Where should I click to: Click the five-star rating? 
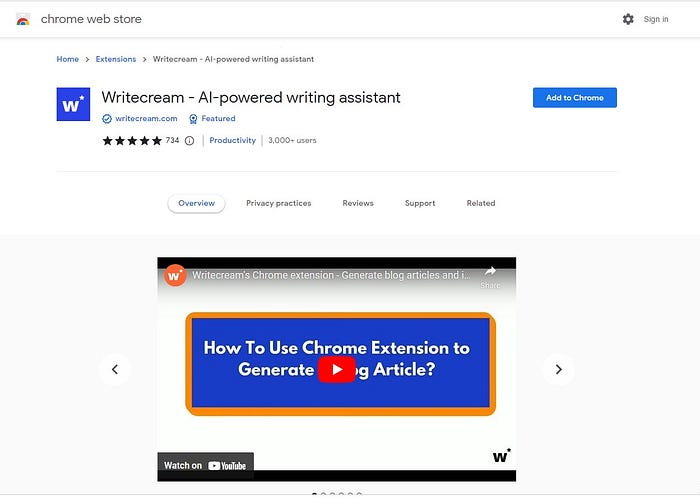pos(132,141)
